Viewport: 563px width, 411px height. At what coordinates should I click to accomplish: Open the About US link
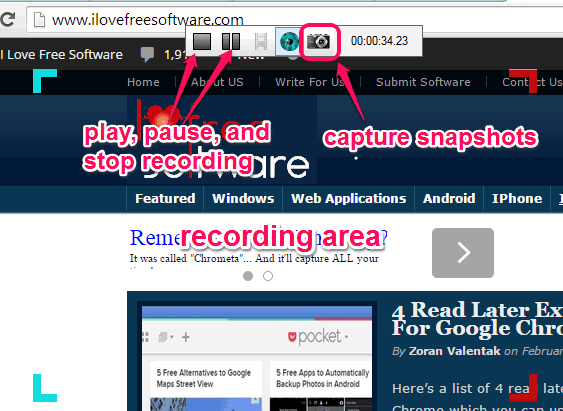tap(217, 82)
